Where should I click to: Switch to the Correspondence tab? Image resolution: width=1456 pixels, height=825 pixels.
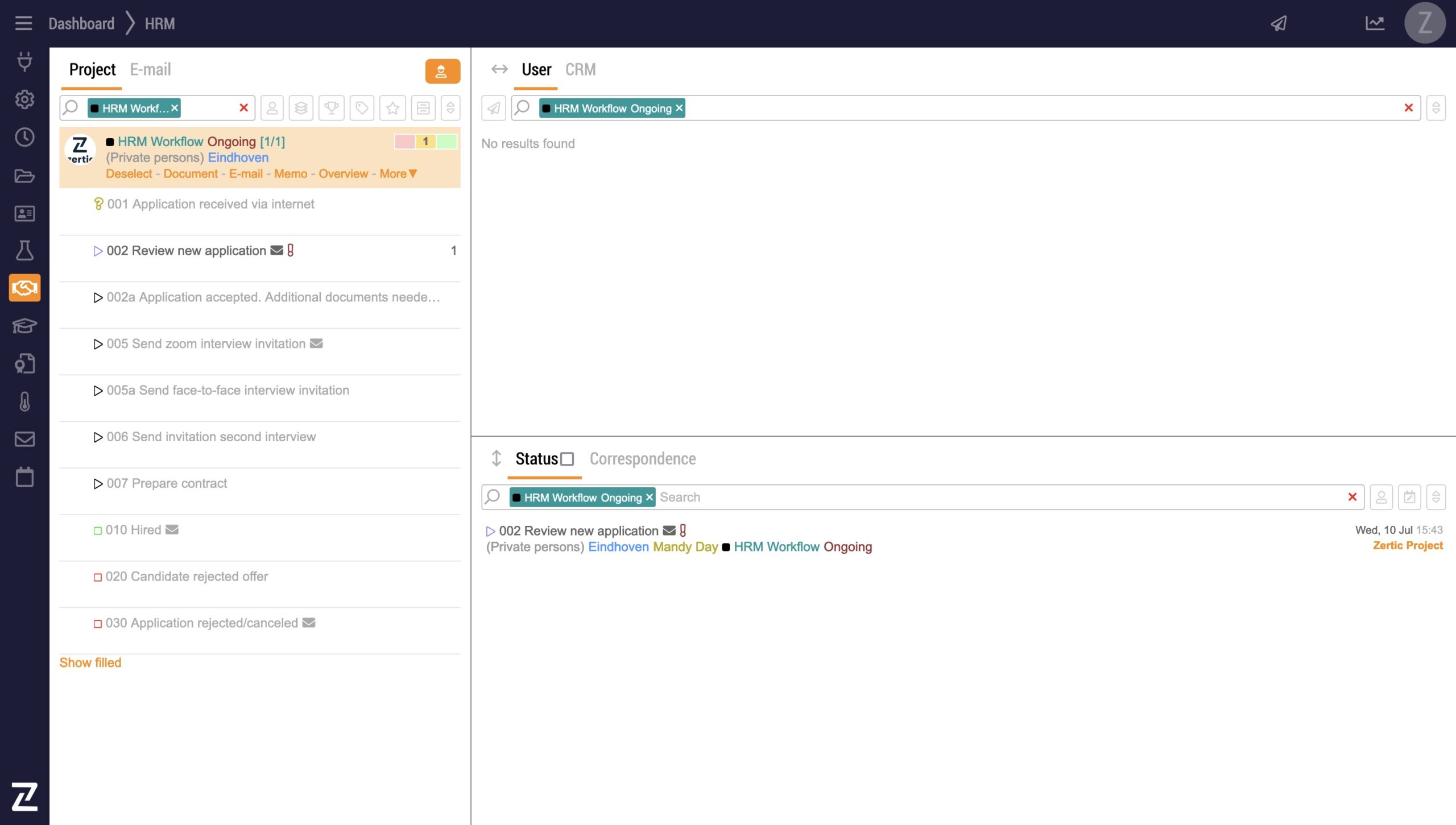[642, 459]
